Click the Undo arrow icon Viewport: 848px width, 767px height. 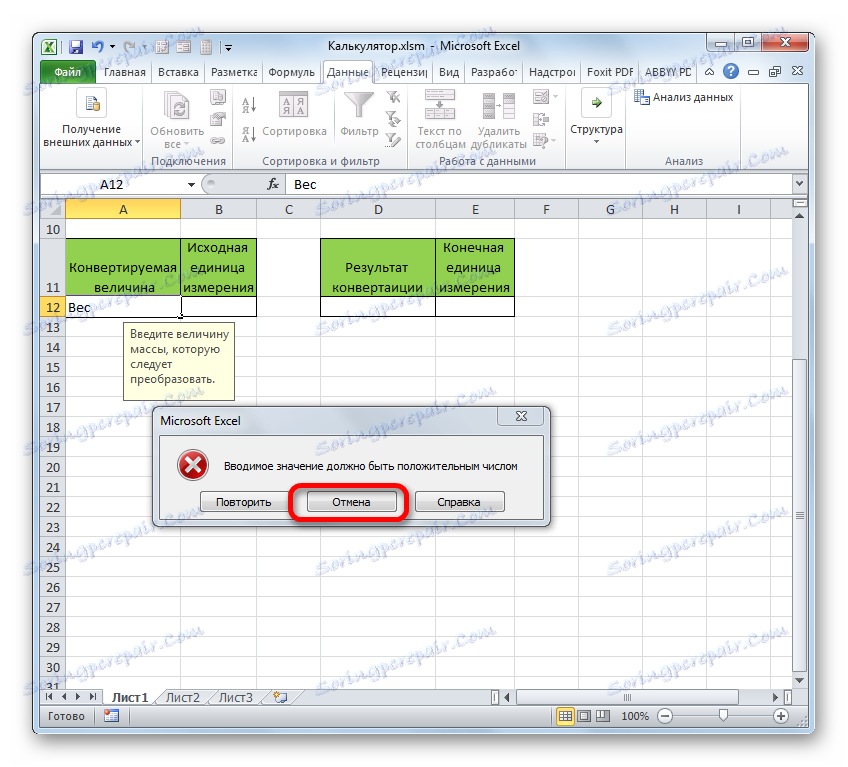point(97,47)
